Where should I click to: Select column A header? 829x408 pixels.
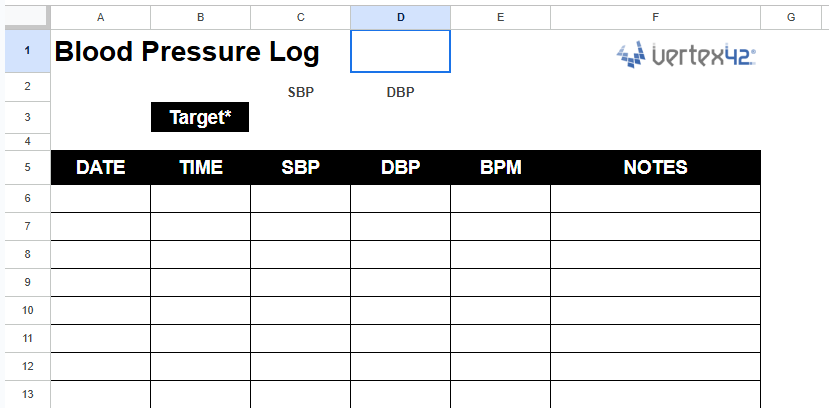coord(100,17)
